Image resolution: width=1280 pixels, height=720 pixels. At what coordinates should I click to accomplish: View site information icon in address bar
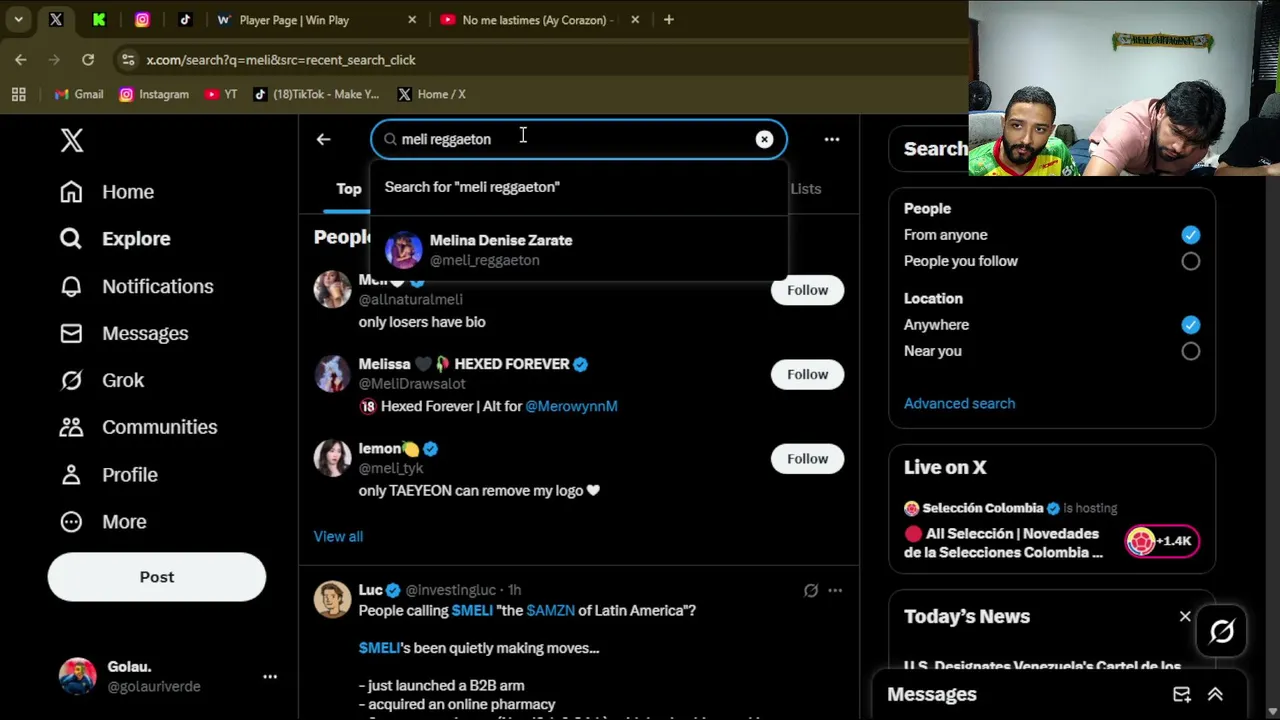128,60
